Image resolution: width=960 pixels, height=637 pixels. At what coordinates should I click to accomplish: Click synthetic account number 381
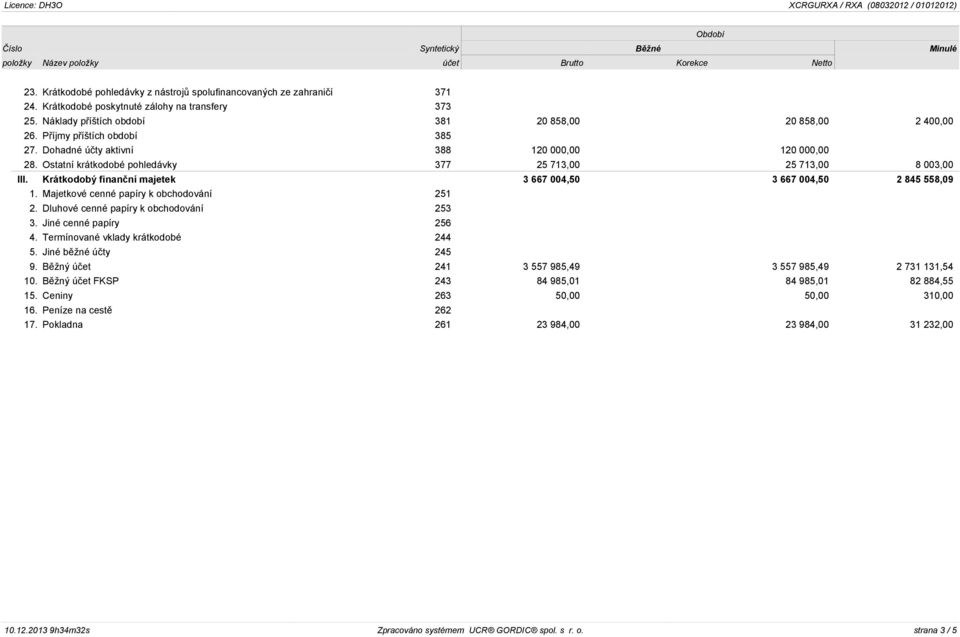pos(443,121)
